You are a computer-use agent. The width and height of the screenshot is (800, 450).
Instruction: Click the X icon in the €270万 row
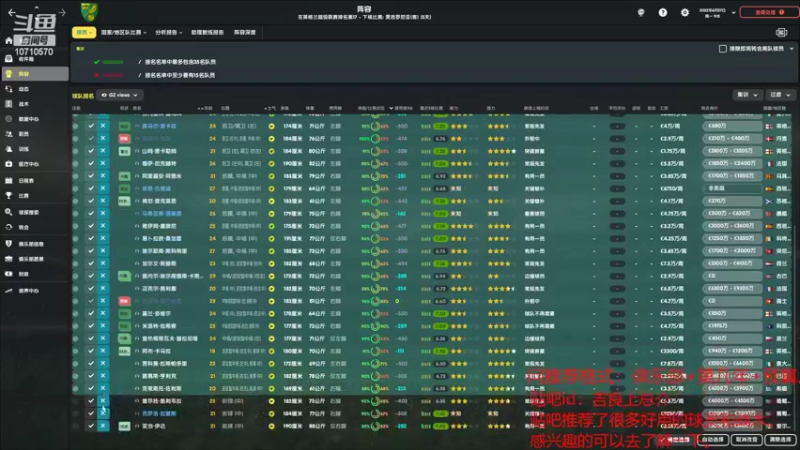coord(103,201)
